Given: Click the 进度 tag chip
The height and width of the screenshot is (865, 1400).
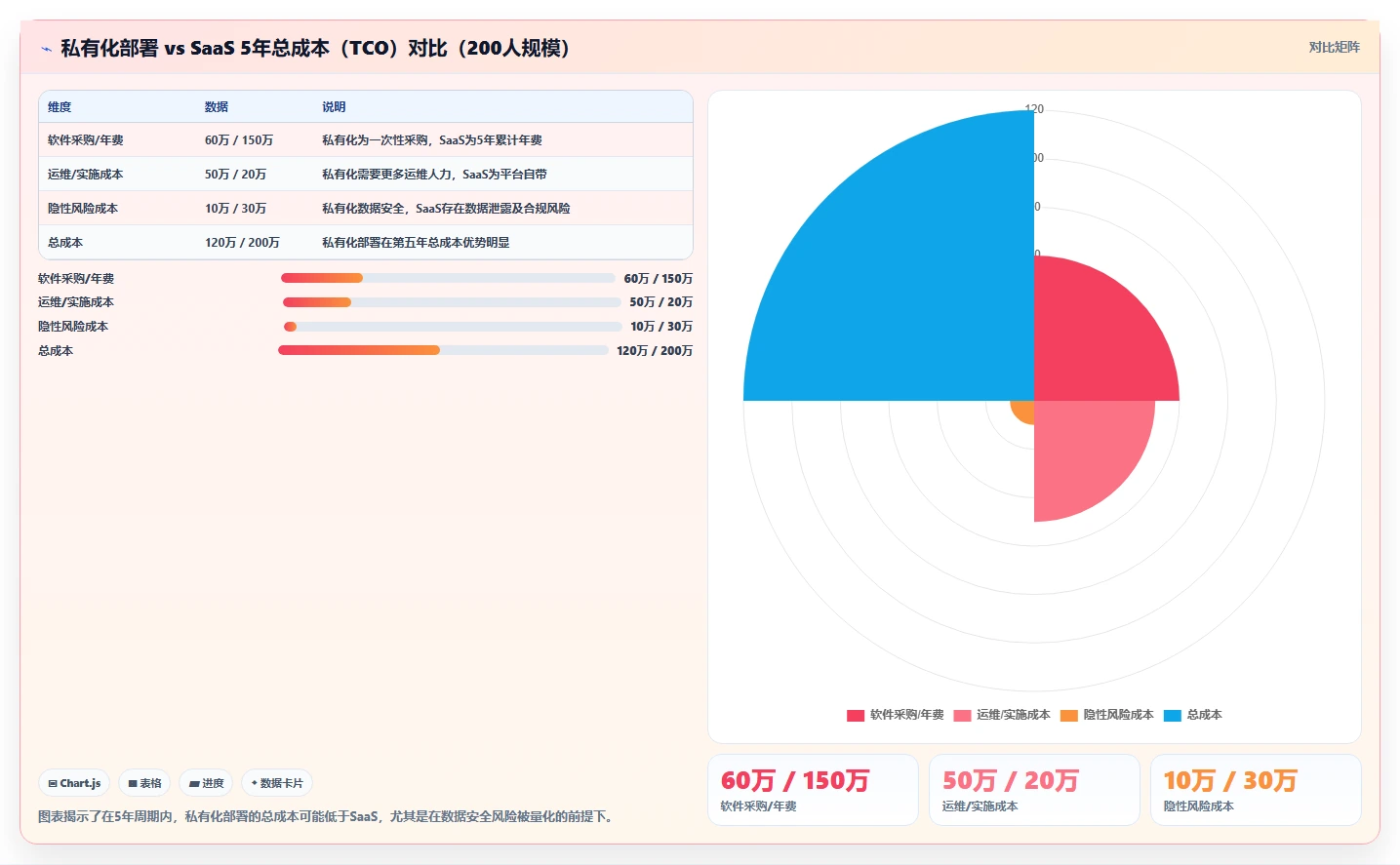Looking at the screenshot, I should (206, 783).
